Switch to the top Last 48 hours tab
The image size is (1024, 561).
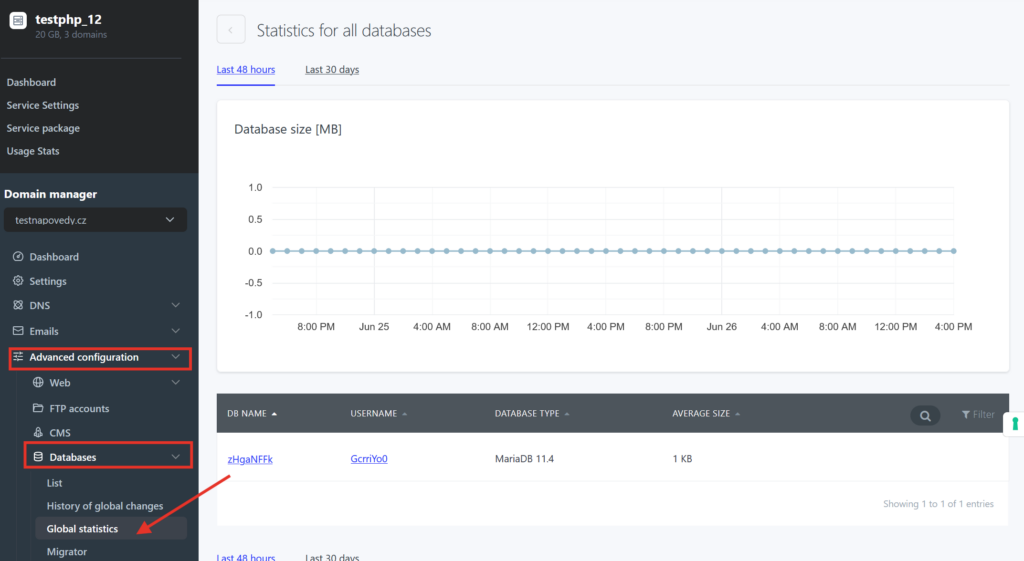click(246, 69)
